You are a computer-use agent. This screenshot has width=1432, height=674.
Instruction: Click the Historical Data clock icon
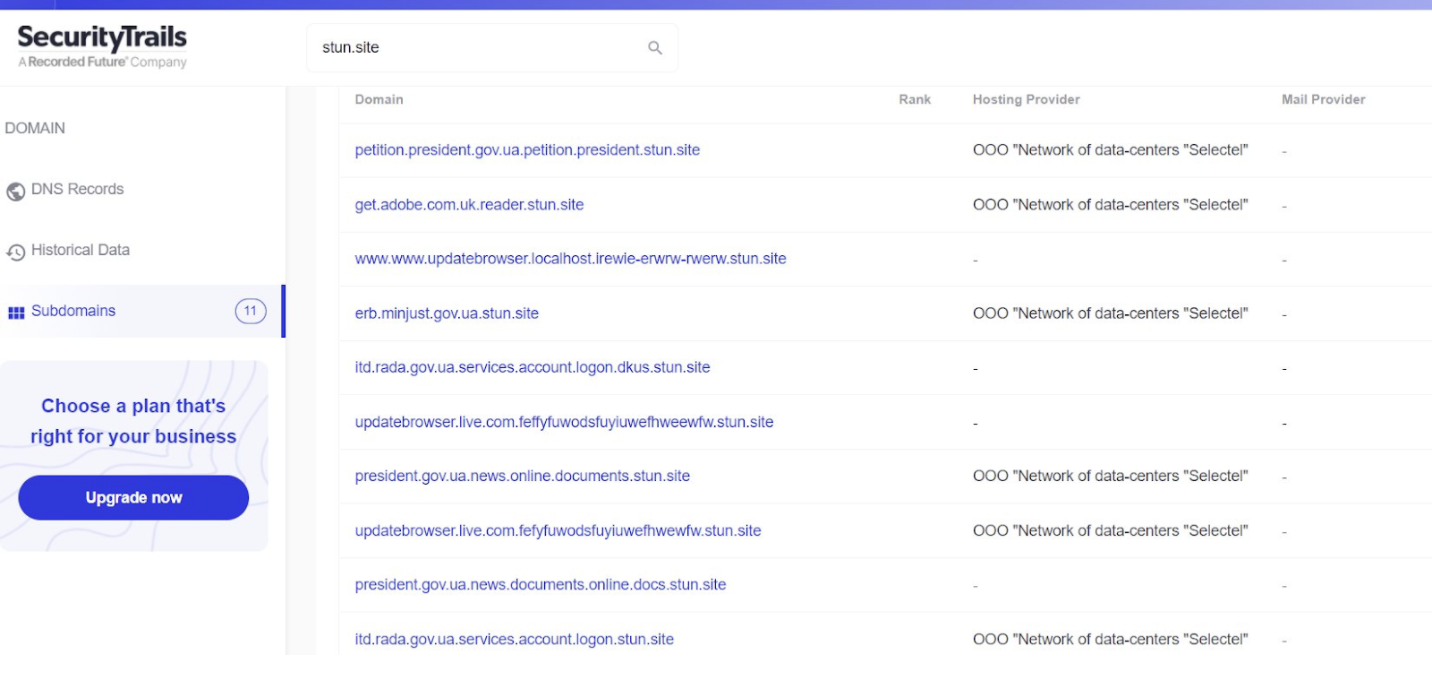16,252
